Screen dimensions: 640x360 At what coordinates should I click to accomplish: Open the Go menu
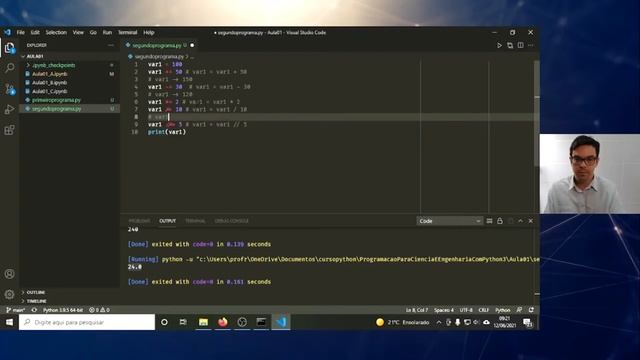93,32
